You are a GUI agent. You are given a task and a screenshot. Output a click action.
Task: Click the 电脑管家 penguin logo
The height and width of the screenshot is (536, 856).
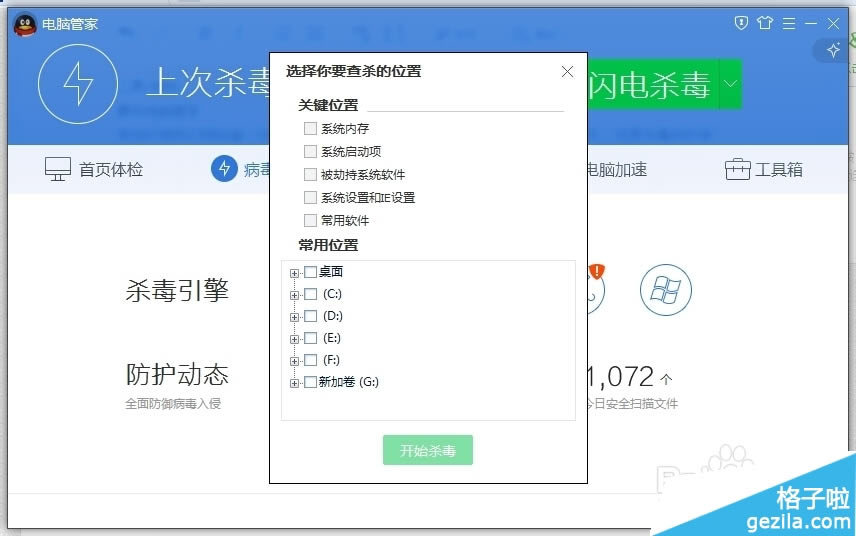pos(25,24)
